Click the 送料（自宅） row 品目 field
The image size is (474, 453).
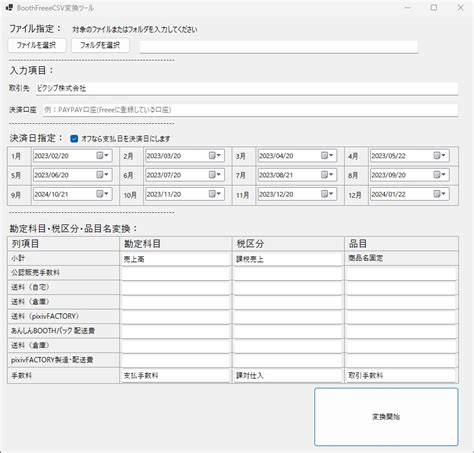coord(401,288)
